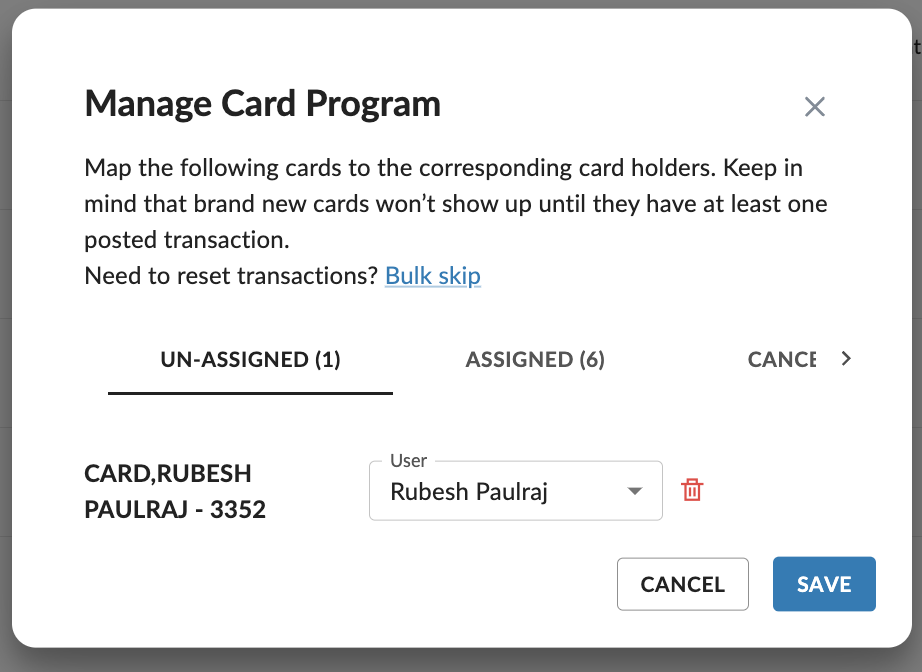
Task: Click the CANCEL button
Action: [683, 584]
